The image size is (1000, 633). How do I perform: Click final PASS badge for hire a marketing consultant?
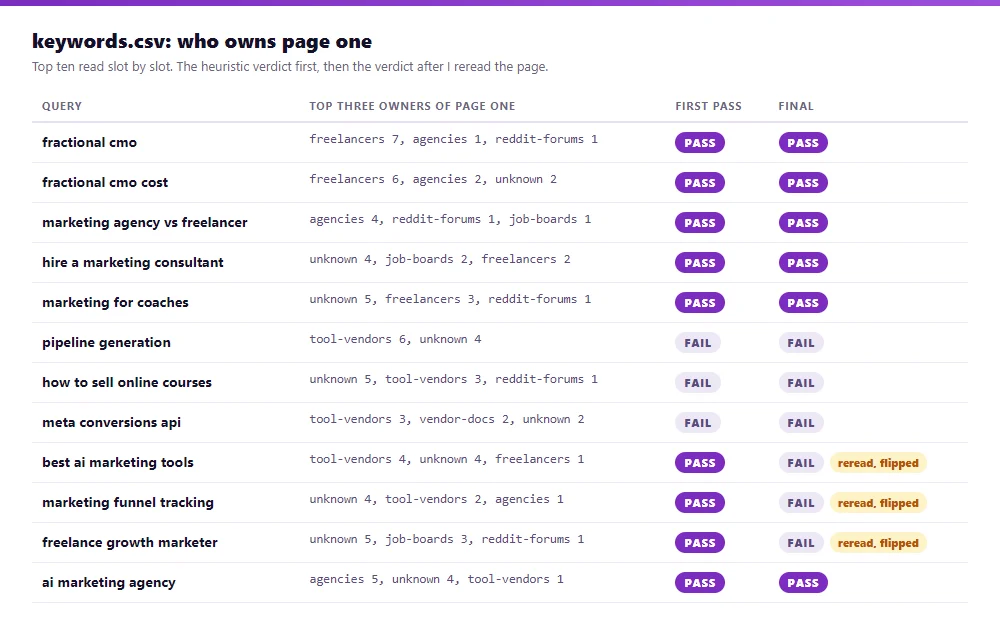click(x=803, y=263)
